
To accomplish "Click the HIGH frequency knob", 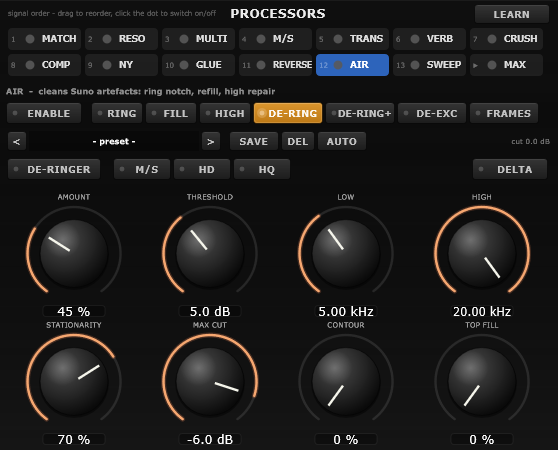I will pos(482,253).
